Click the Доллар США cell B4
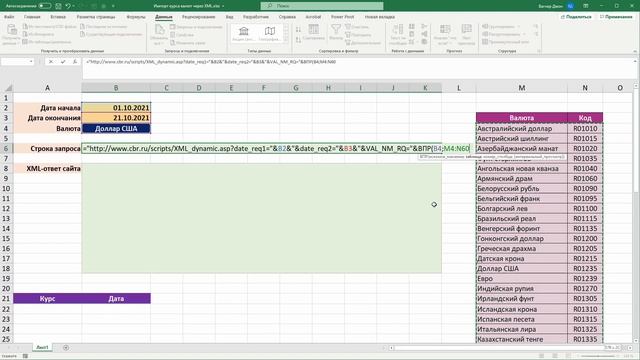Screen dimensions: 640x360 (x=116, y=129)
